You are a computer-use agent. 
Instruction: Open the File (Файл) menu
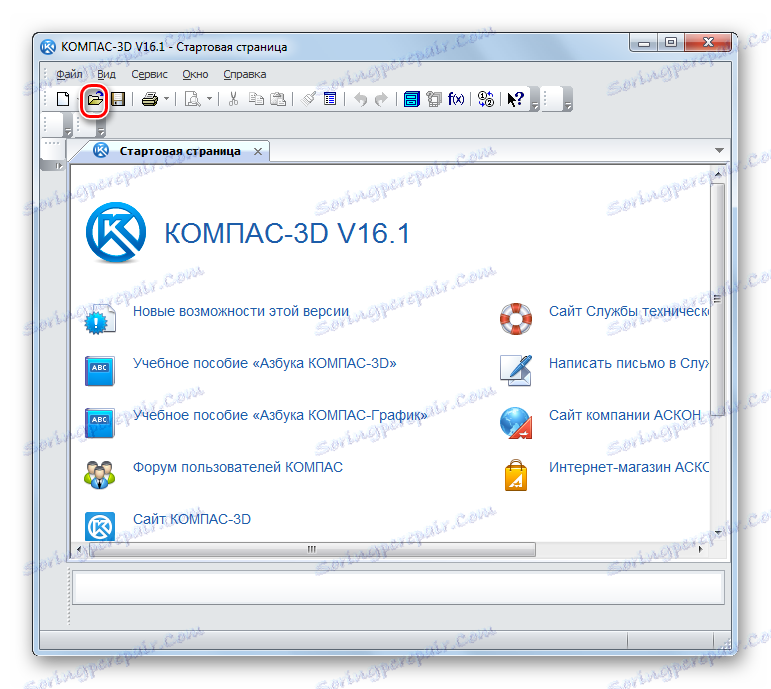[x=69, y=74]
